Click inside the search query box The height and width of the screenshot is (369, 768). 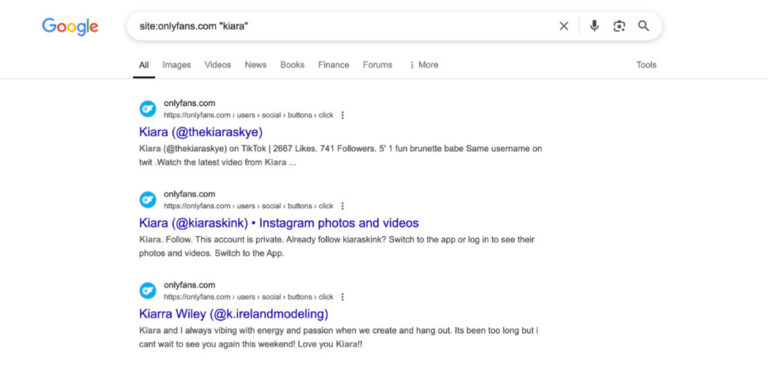click(343, 26)
